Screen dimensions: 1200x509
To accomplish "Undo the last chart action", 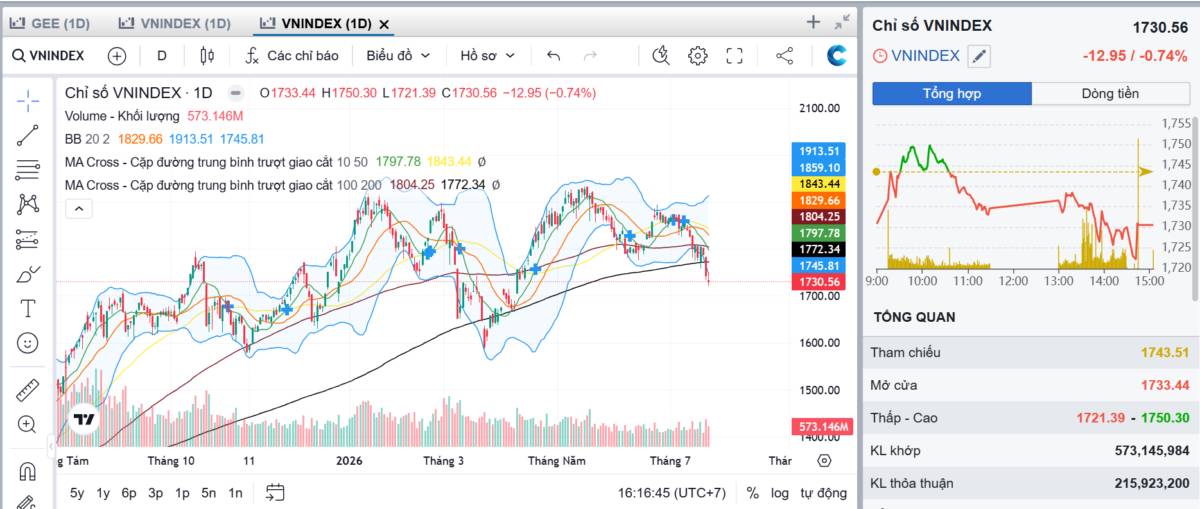I will click(554, 56).
